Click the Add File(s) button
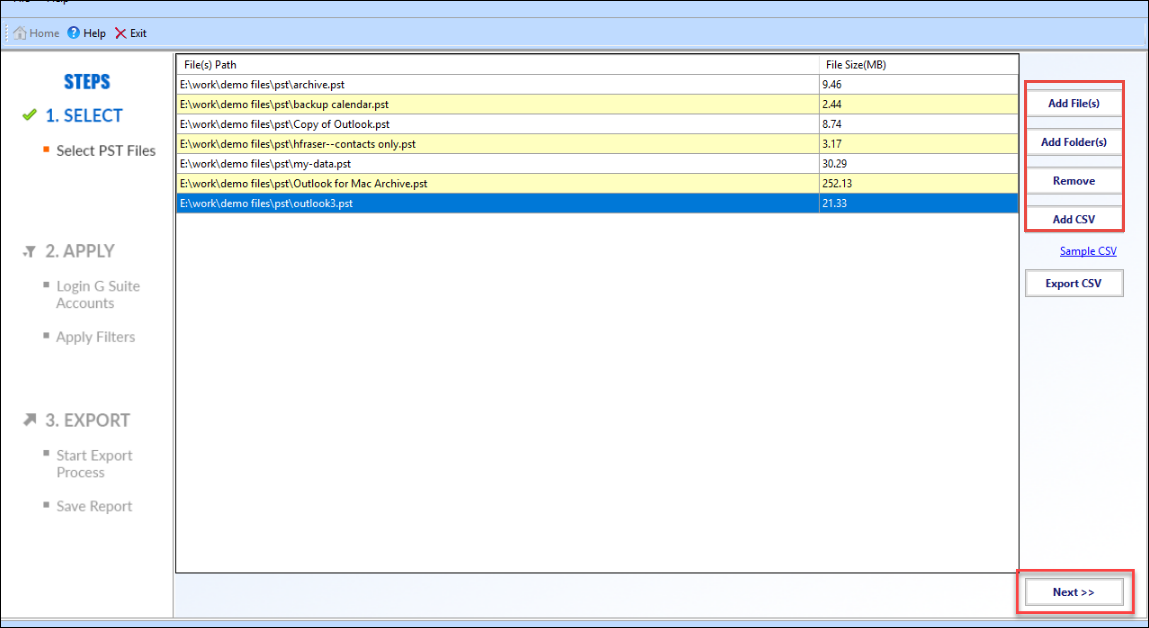This screenshot has width=1149, height=628. click(1074, 103)
